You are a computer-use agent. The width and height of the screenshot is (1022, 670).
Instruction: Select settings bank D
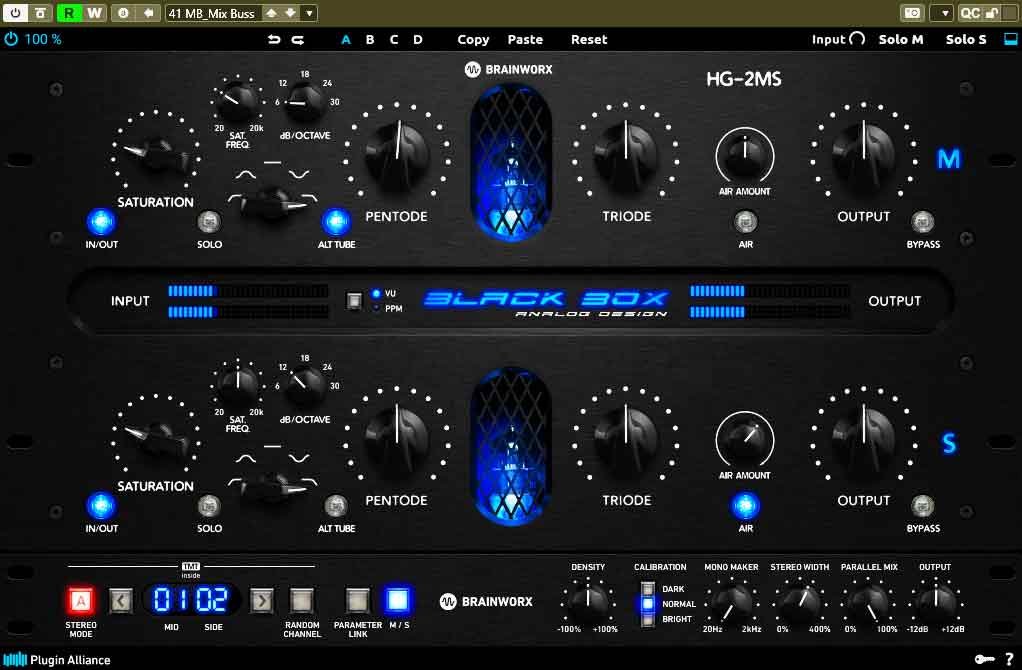[x=418, y=40]
